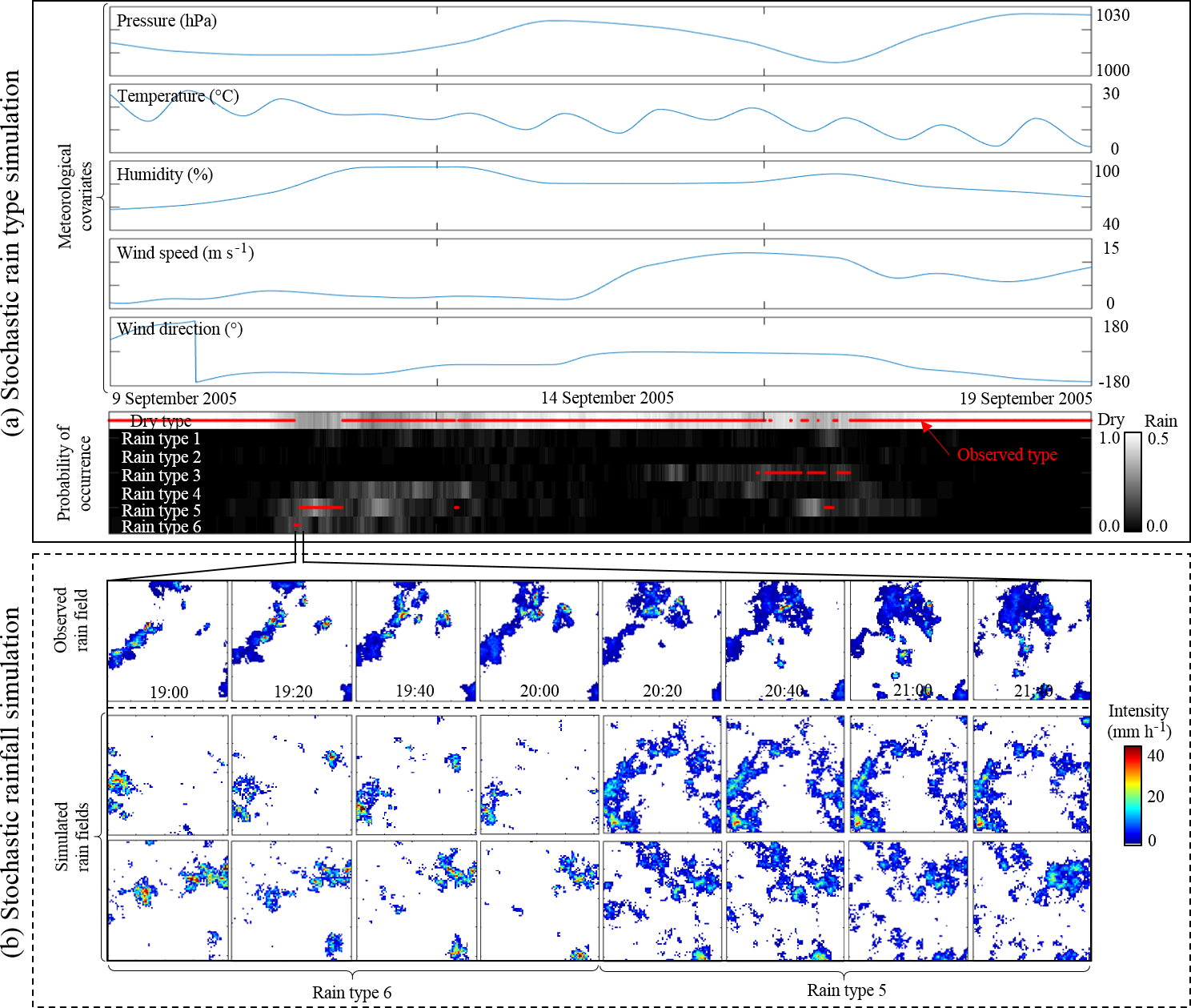
Task: Open the 19:40 observed rain field image
Action: point(415,641)
